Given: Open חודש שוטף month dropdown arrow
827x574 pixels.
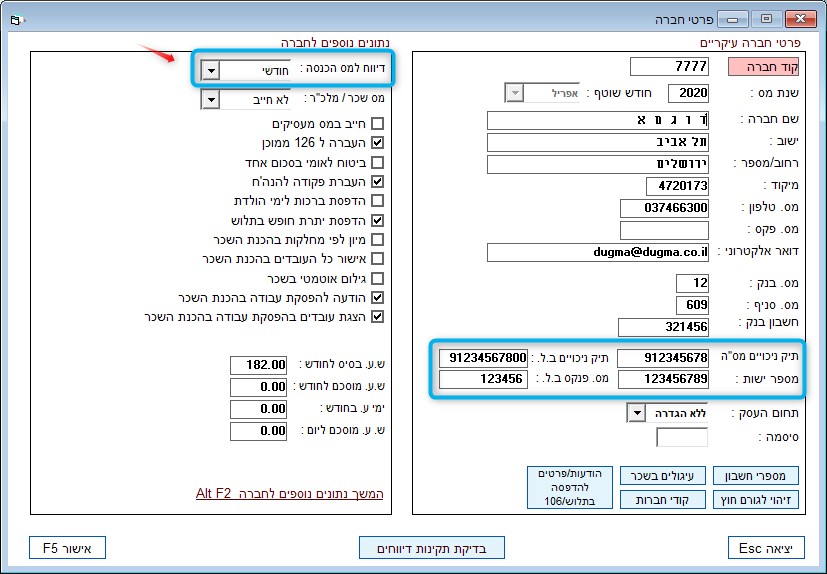Looking at the screenshot, I should pyautogui.click(x=514, y=93).
